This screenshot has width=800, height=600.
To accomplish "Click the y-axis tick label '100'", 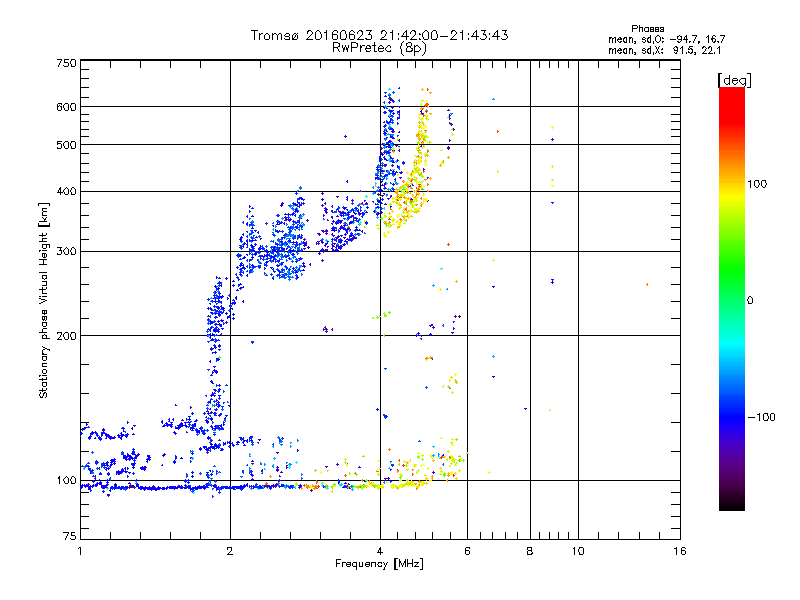I will pos(66,480).
